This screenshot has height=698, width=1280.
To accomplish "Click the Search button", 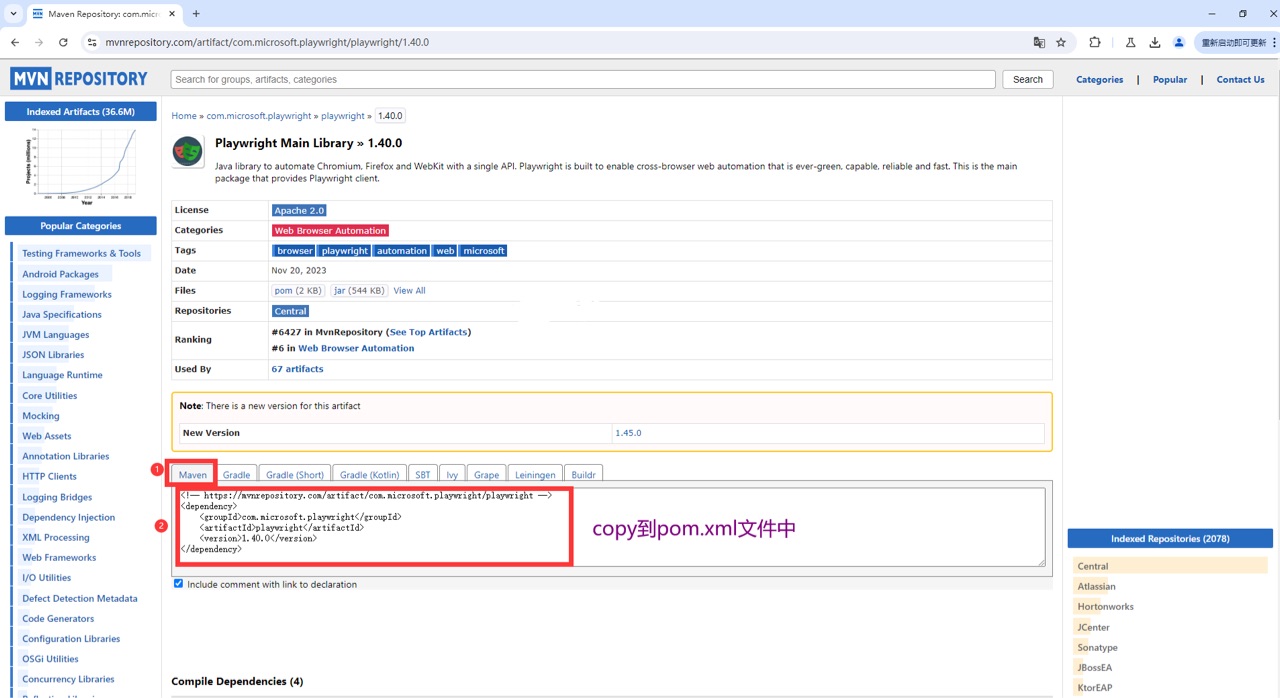I will [1027, 79].
